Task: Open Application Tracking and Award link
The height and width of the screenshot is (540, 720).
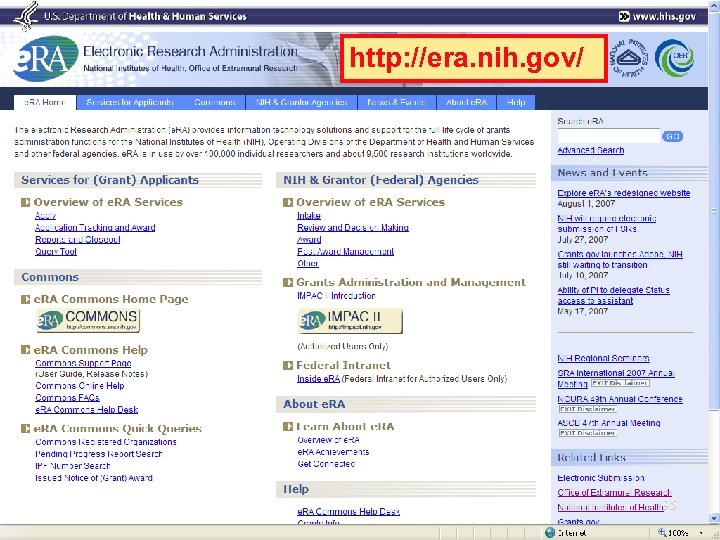Action: tap(95, 228)
